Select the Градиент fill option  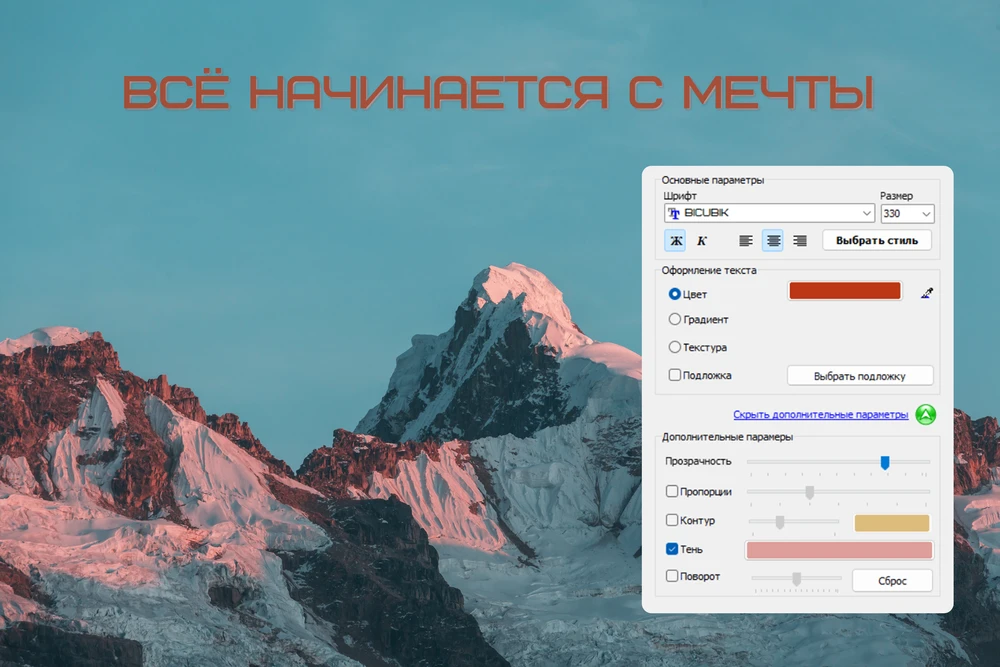[675, 320]
